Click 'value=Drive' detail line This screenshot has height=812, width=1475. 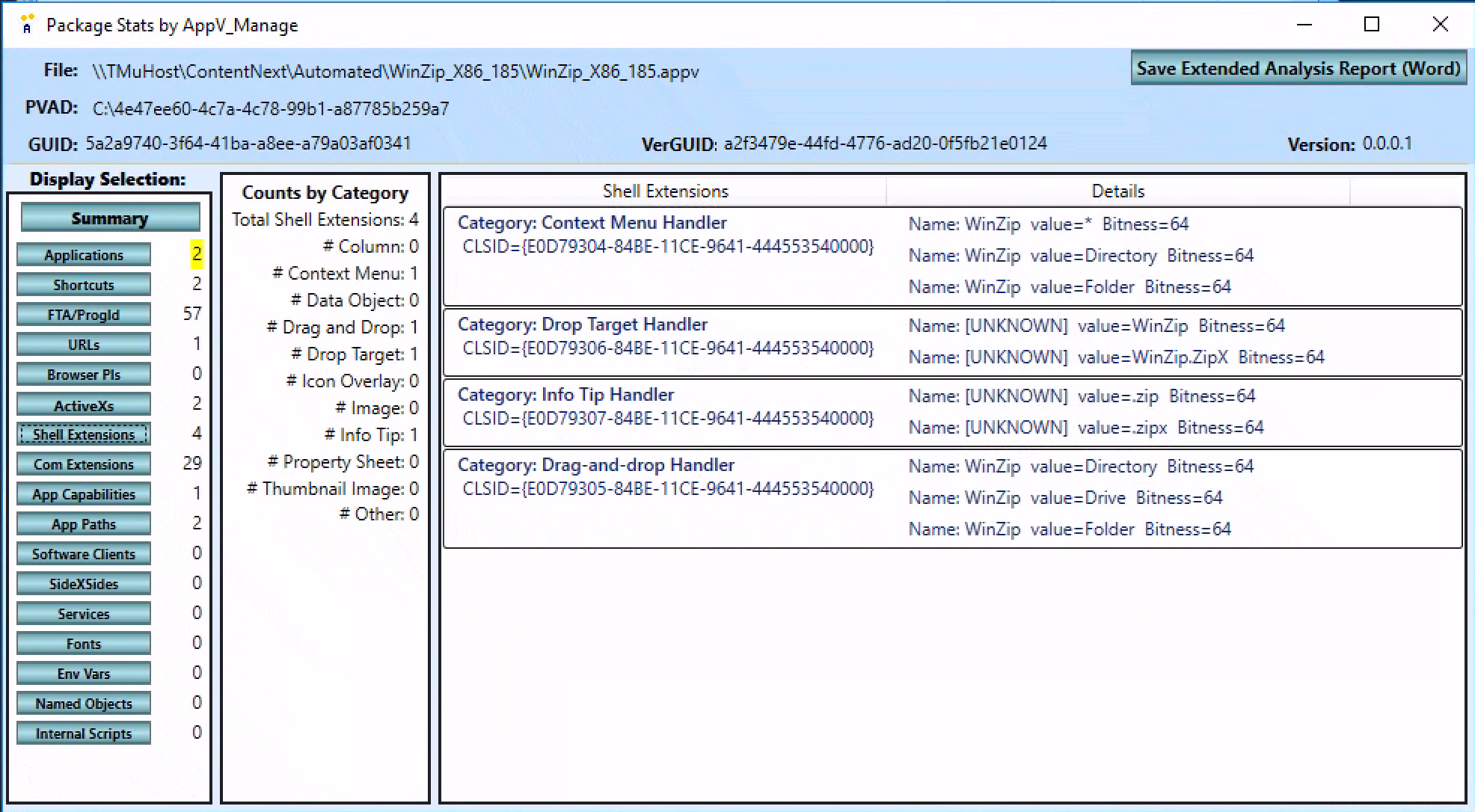point(1065,498)
